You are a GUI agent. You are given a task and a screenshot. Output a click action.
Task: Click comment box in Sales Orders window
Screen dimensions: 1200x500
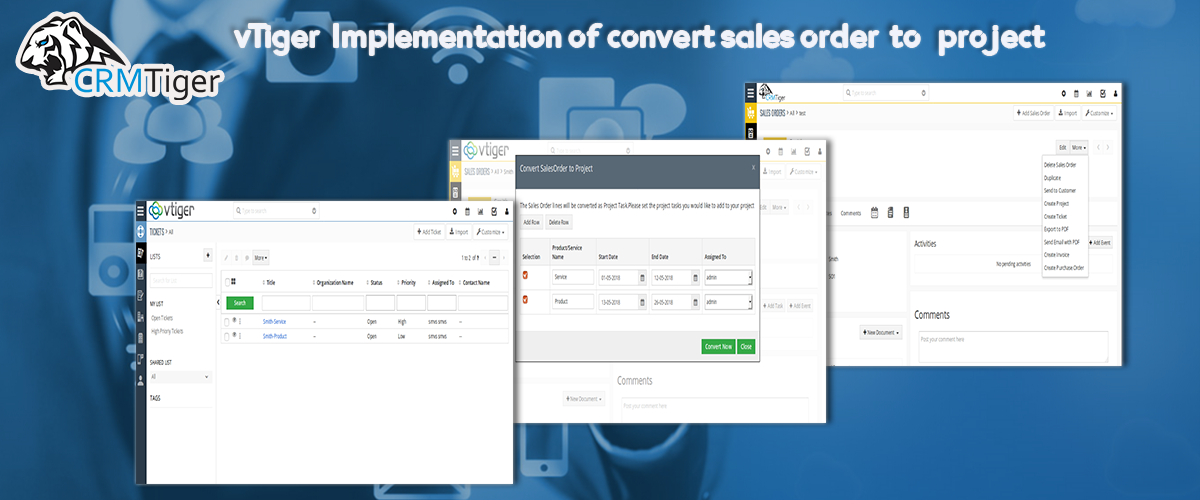click(x=1013, y=347)
